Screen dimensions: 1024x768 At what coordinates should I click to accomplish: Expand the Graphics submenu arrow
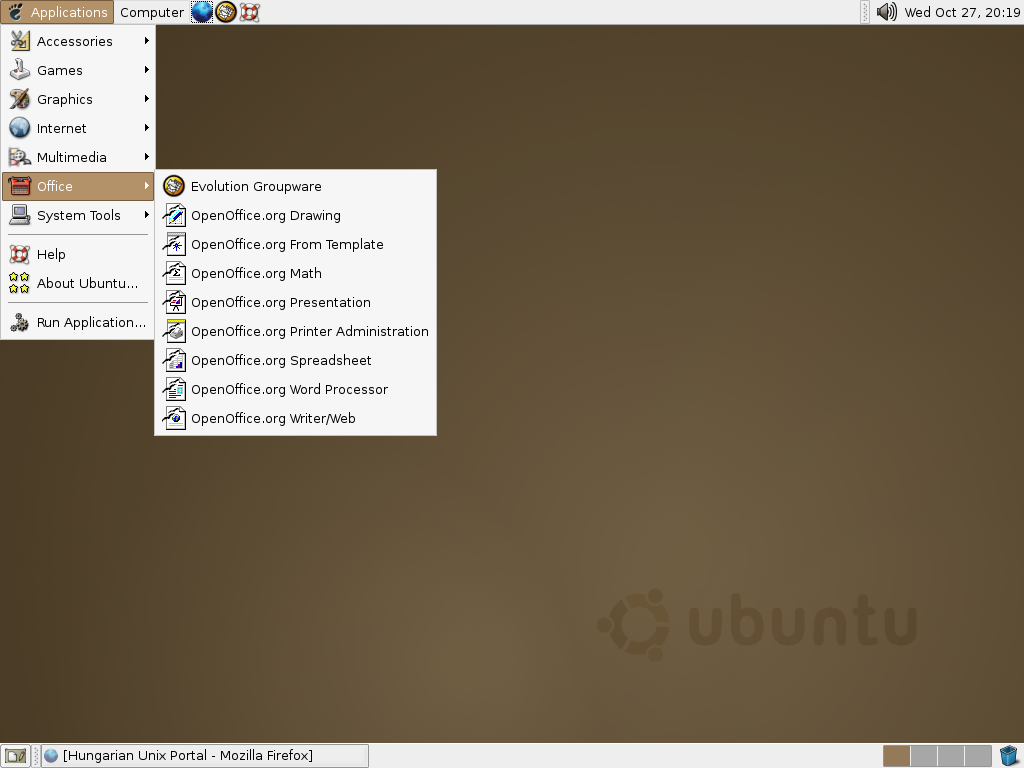pyautogui.click(x=146, y=99)
